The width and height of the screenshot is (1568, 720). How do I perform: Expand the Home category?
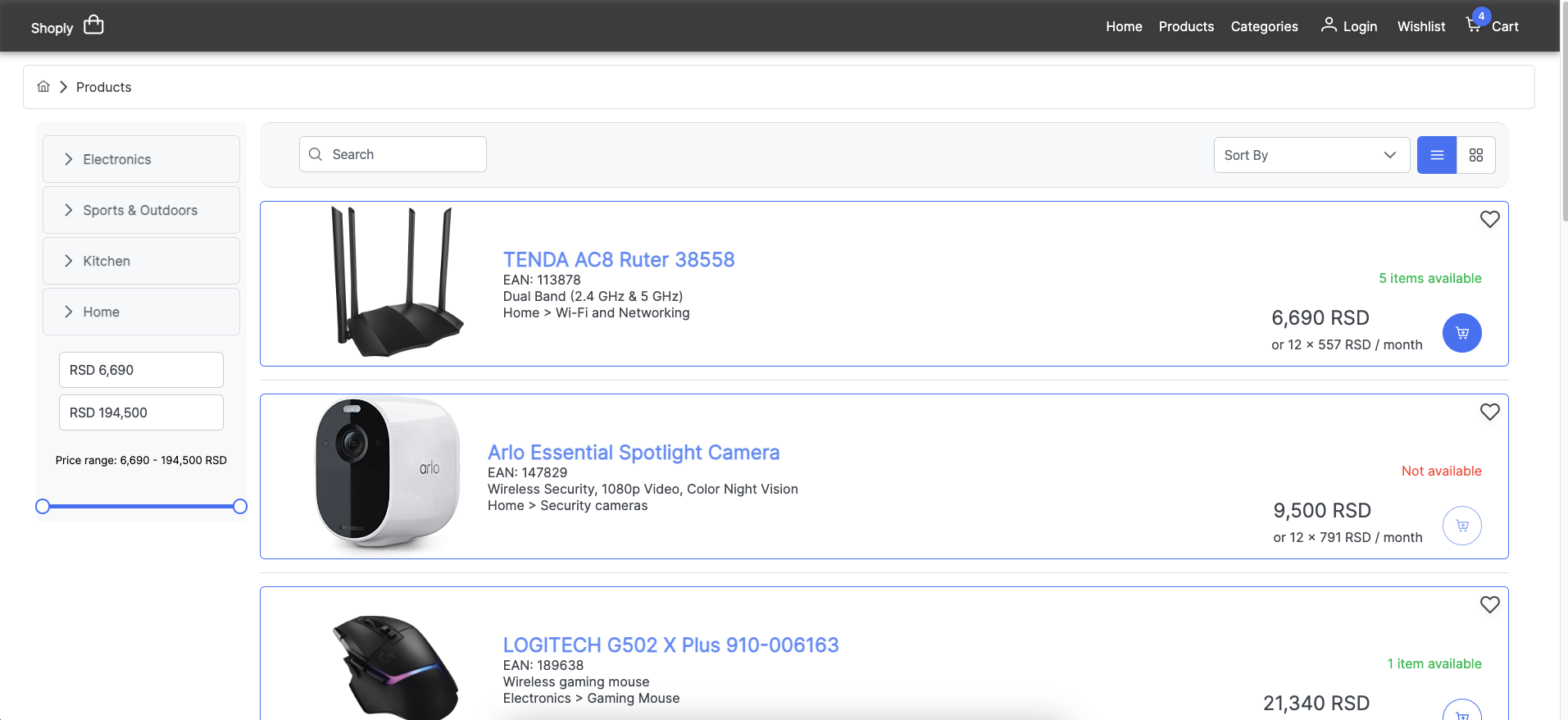coord(141,312)
